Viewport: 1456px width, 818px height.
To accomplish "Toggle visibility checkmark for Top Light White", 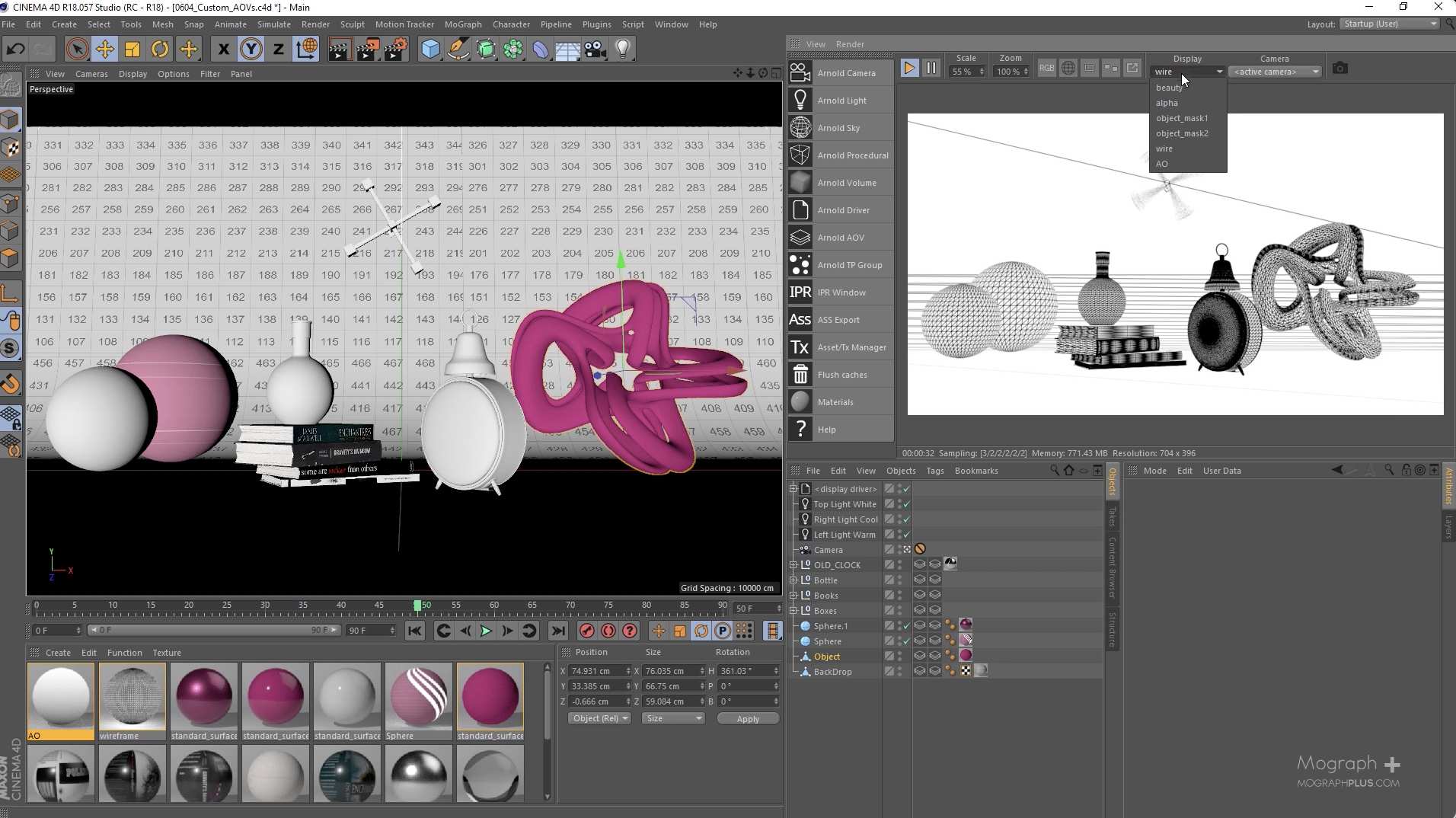I will click(x=906, y=504).
